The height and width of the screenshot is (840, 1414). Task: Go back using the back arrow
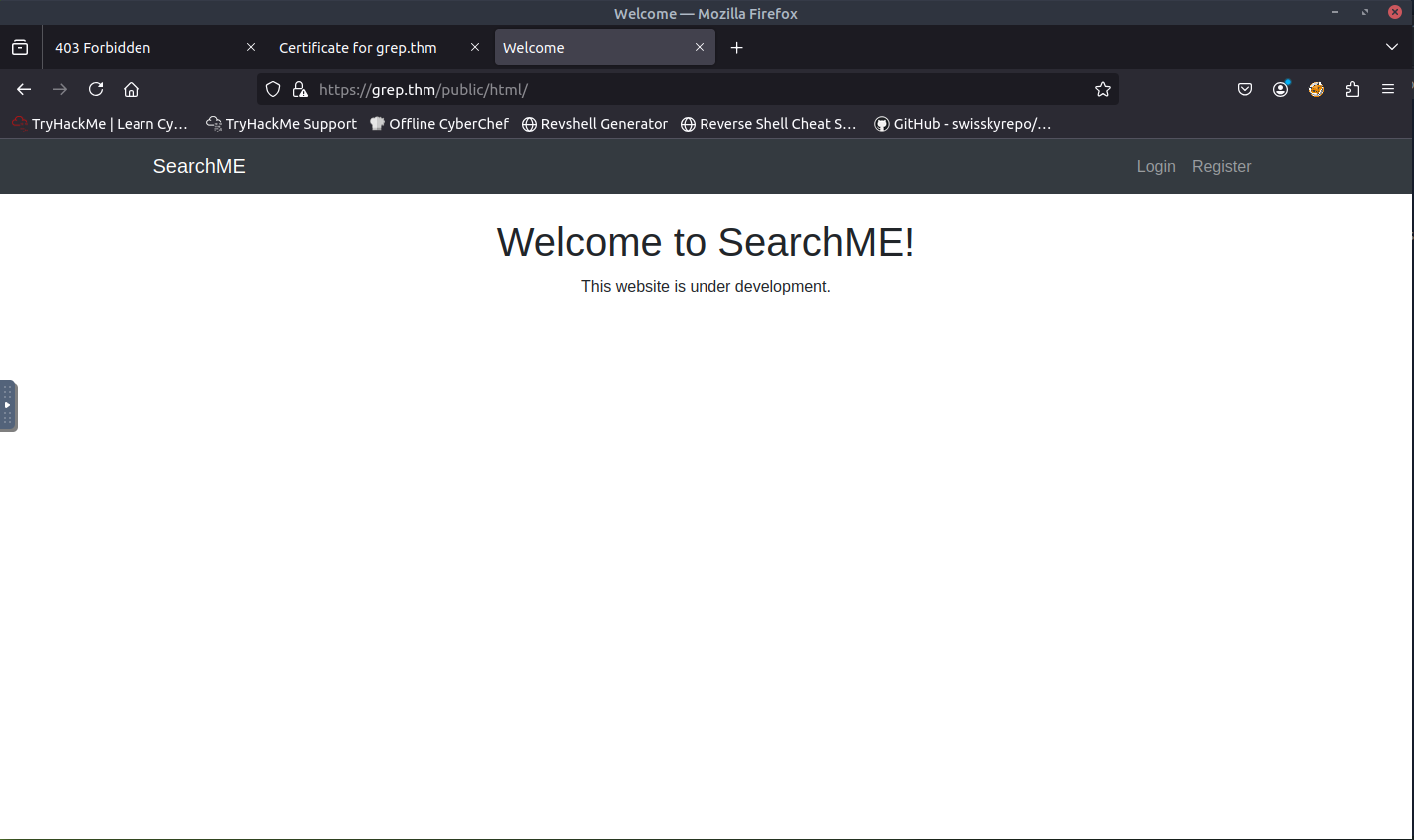click(24, 89)
